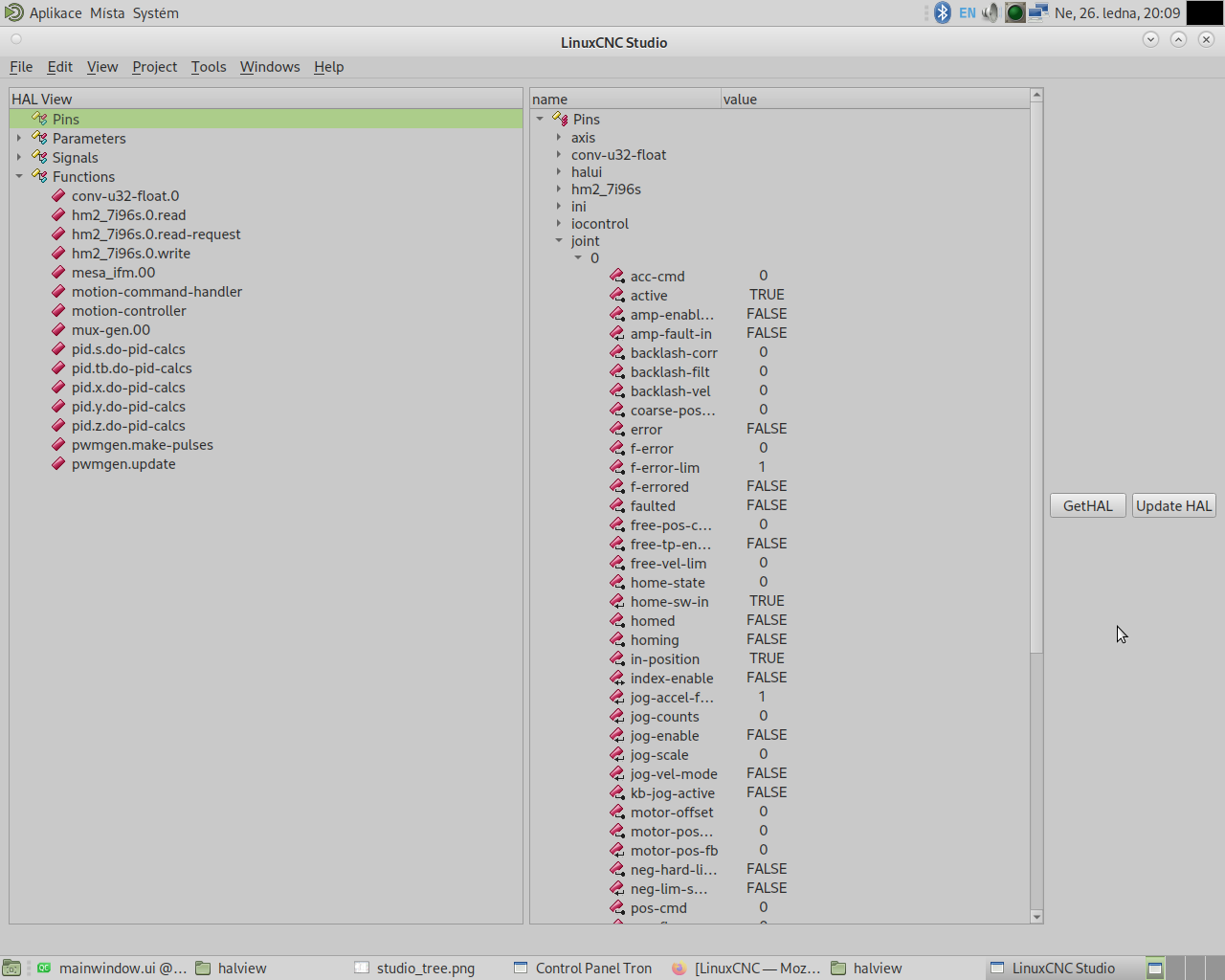Viewport: 1225px width, 980px height.
Task: Click the GetHAL button
Action: [1088, 505]
